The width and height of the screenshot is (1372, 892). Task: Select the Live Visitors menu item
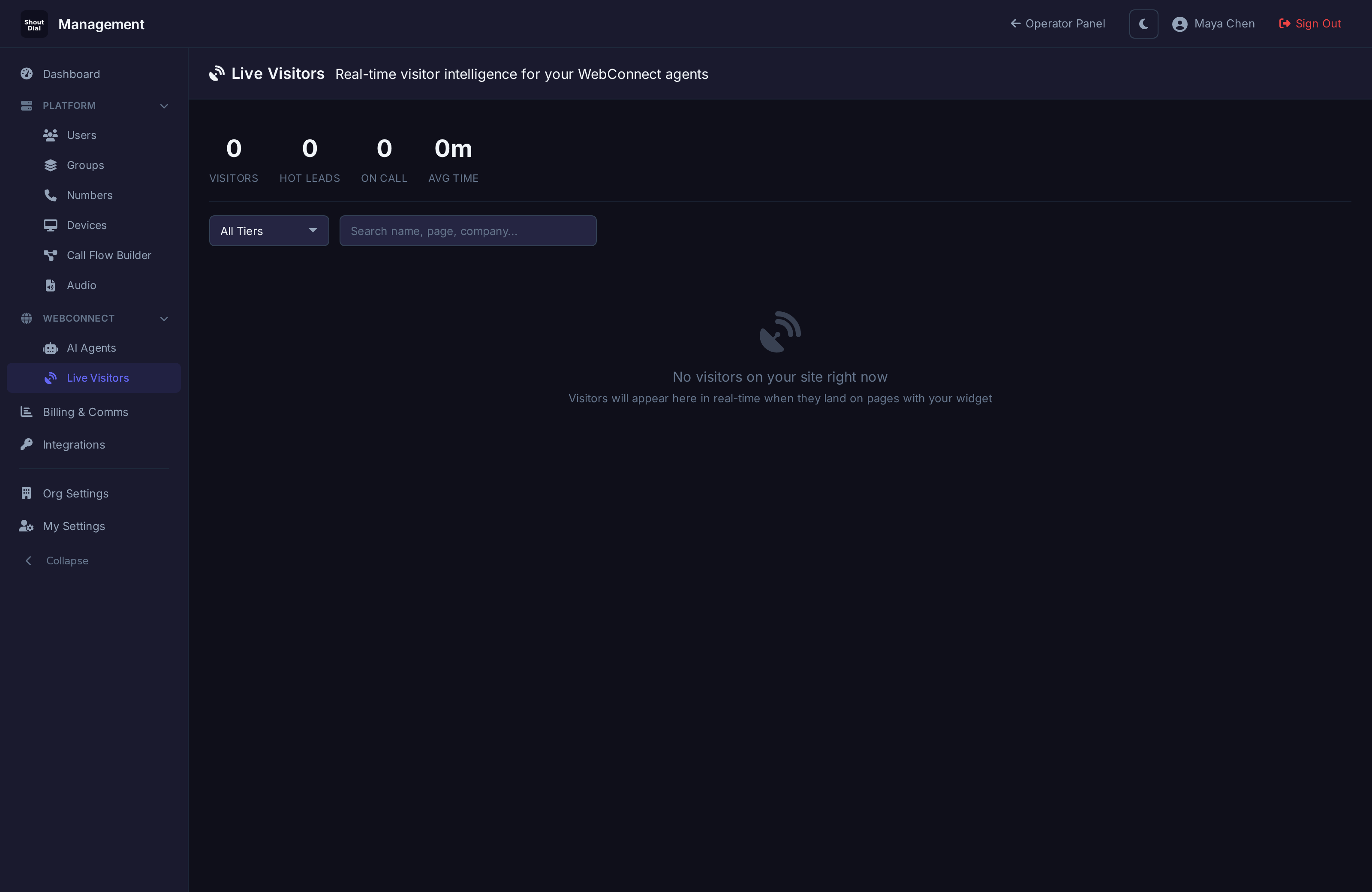coord(94,378)
